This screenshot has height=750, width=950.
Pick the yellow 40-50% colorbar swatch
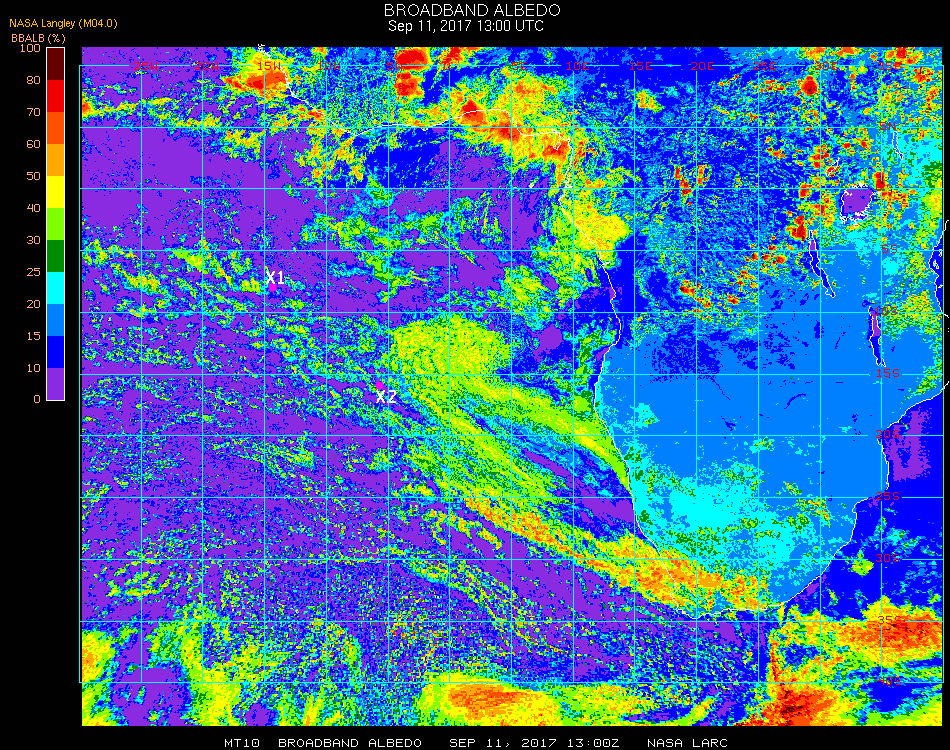tap(56, 192)
